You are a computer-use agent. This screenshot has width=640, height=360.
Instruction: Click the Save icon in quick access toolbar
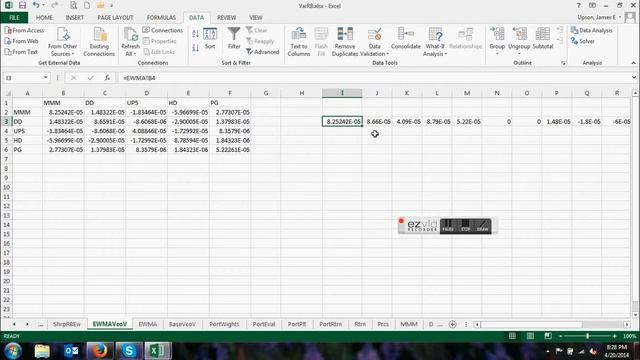22,6
